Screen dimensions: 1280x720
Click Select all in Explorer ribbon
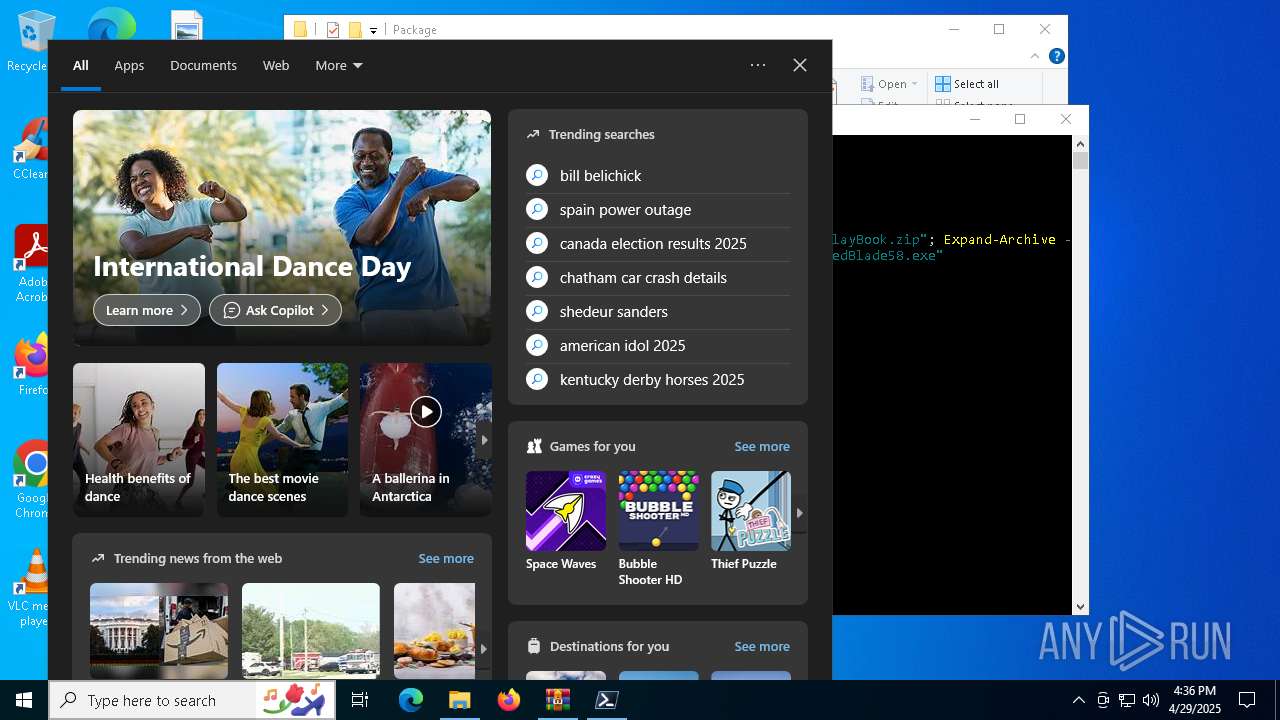[x=967, y=84]
